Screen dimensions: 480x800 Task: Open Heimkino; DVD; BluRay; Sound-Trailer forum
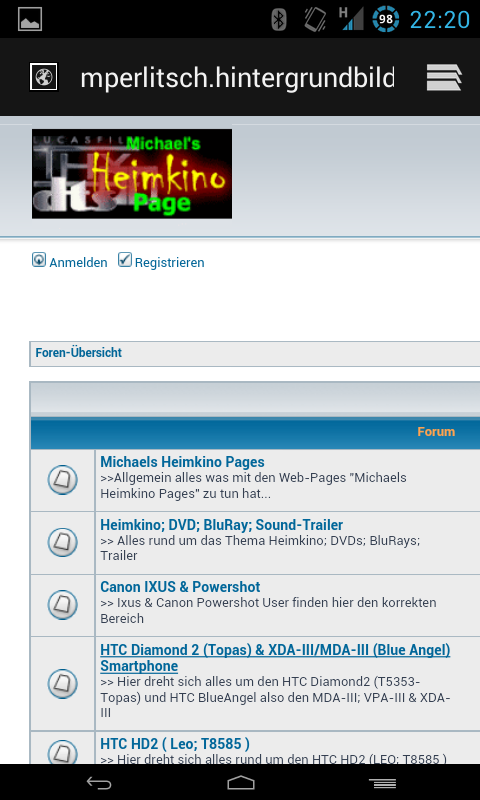point(221,525)
